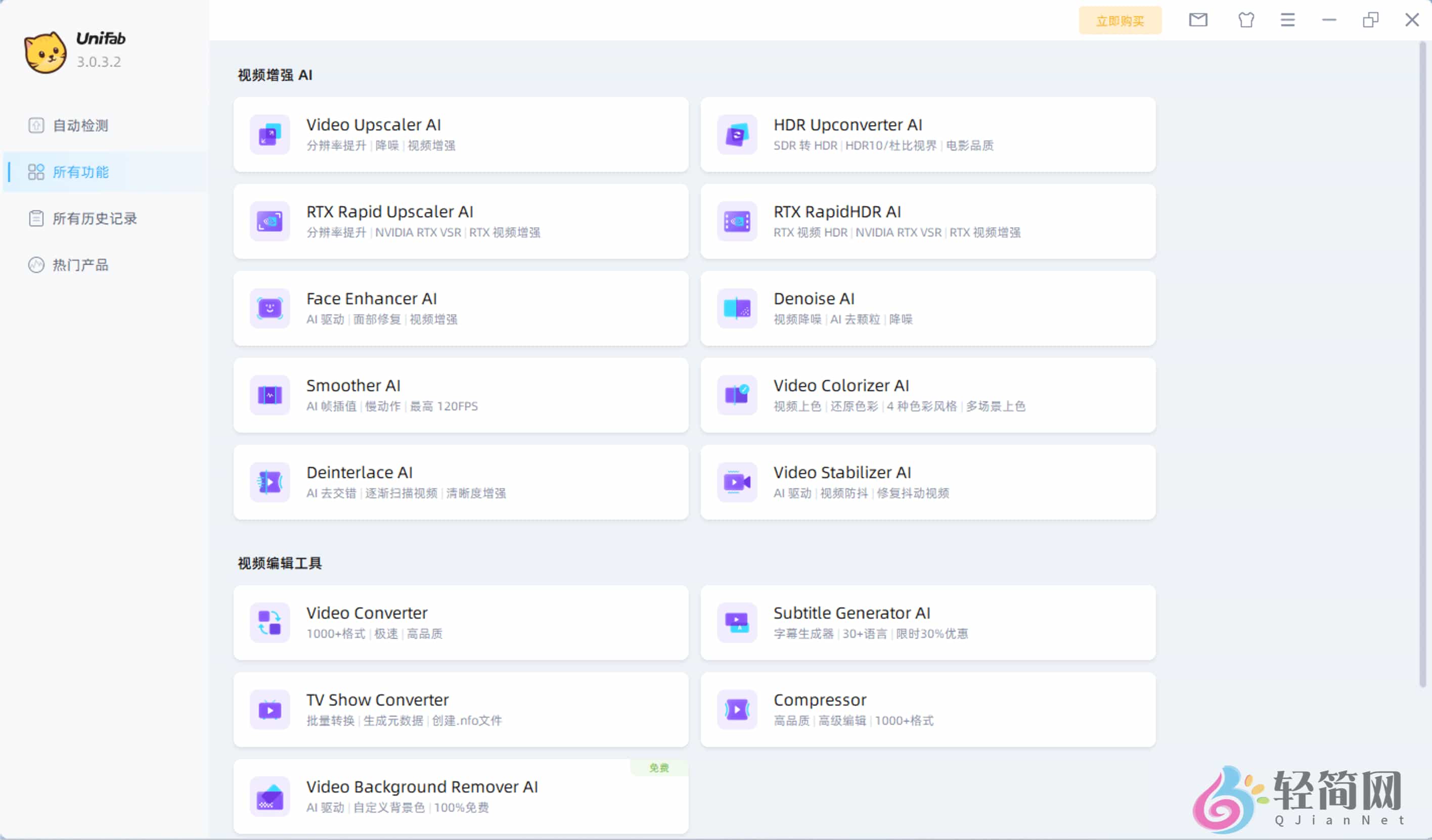1432x840 pixels.
Task: Click the RTX Rapid Upscaler AI icon
Action: [x=270, y=221]
